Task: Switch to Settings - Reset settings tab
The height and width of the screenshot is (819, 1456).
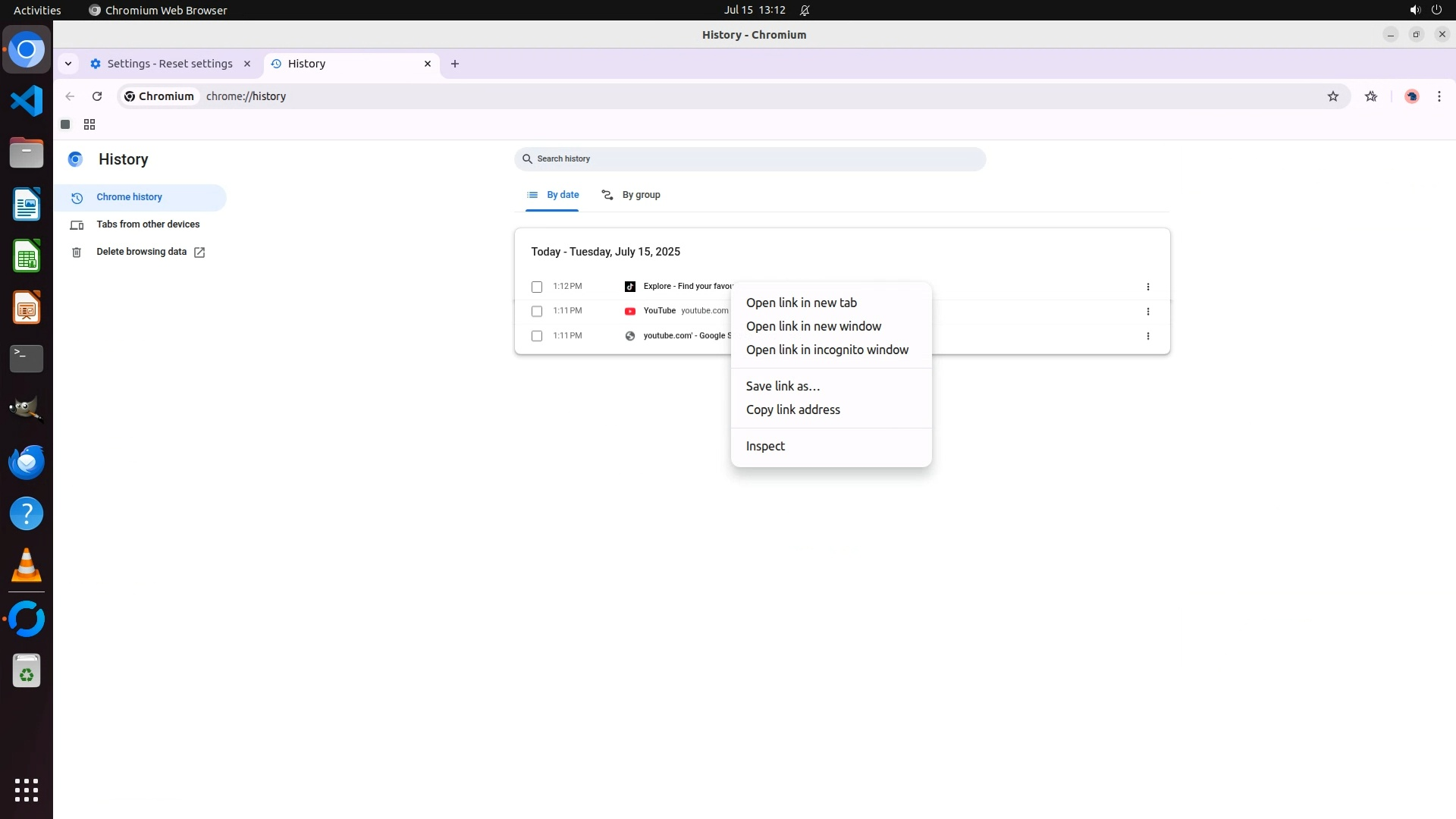Action: [170, 64]
